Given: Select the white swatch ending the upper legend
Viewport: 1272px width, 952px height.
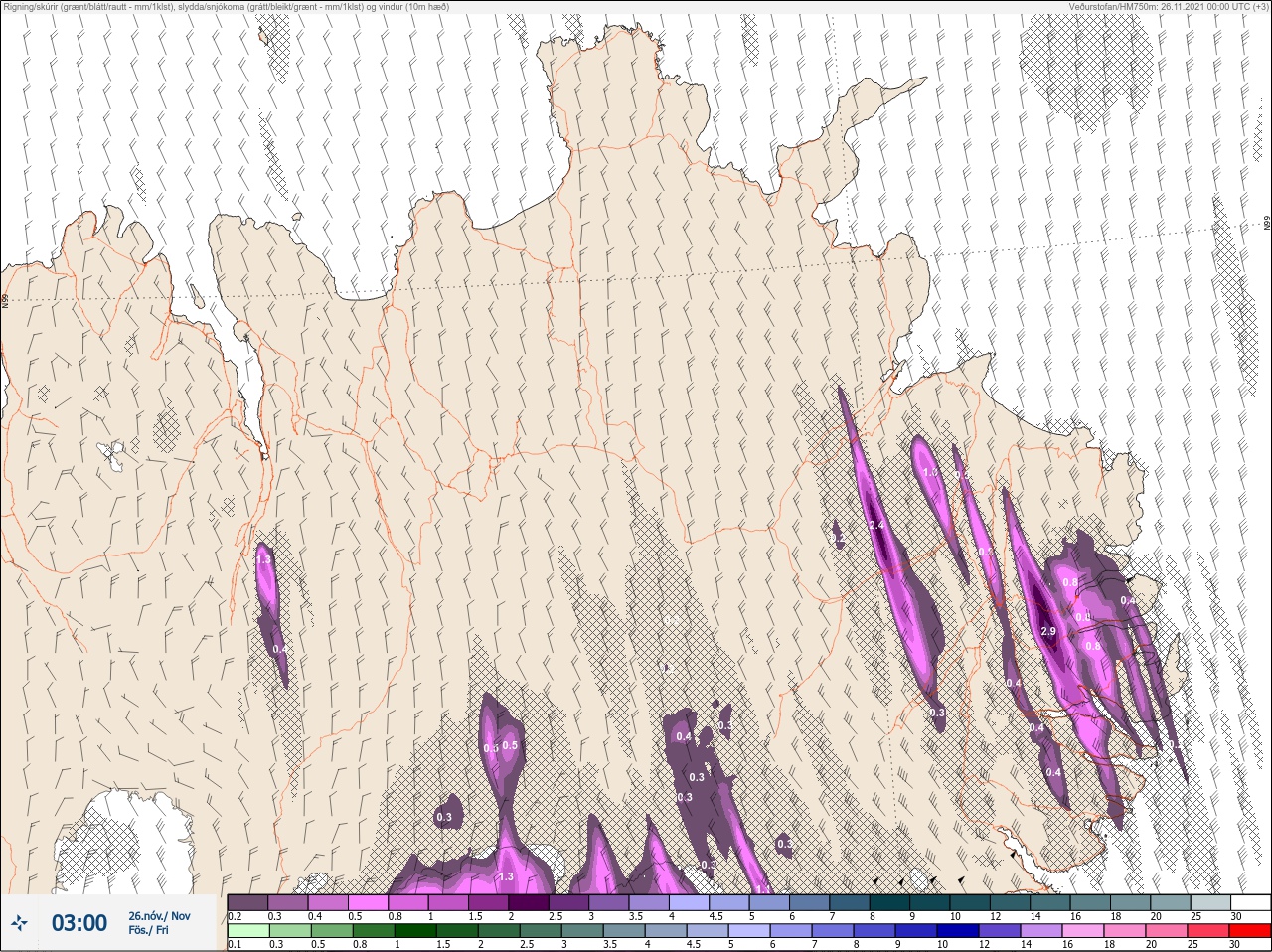Looking at the screenshot, I should pyautogui.click(x=1250, y=902).
